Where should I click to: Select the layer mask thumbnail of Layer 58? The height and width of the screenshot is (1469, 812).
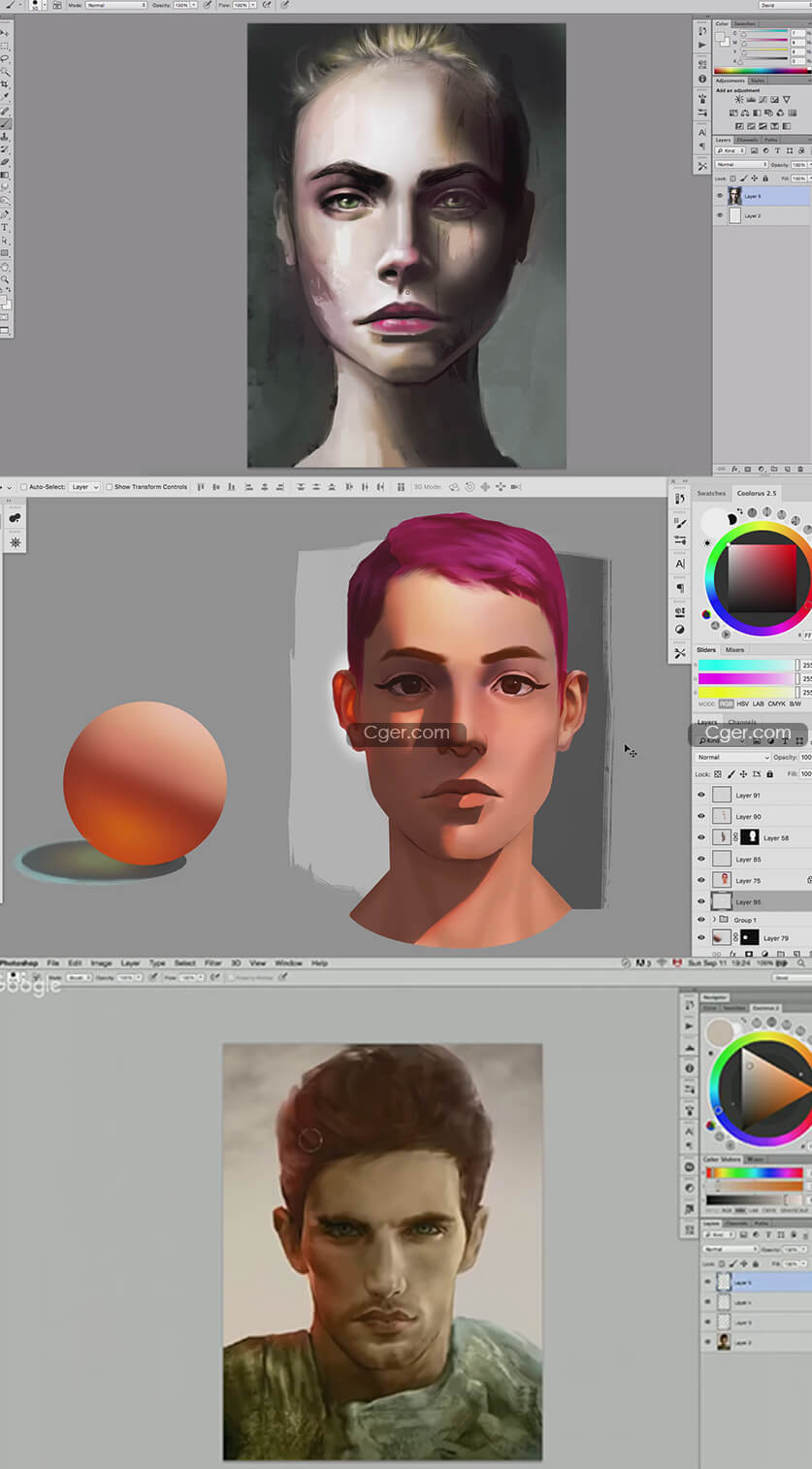(750, 837)
